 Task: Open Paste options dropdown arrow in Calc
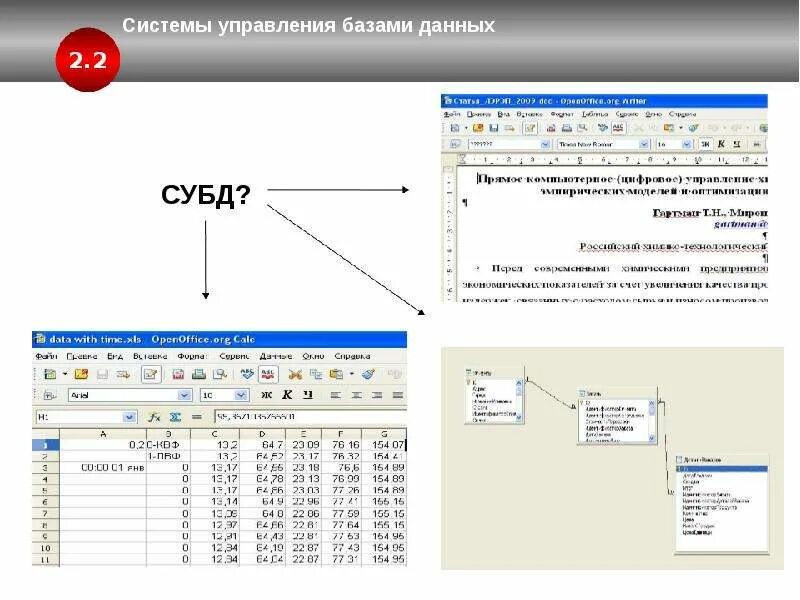(352, 374)
